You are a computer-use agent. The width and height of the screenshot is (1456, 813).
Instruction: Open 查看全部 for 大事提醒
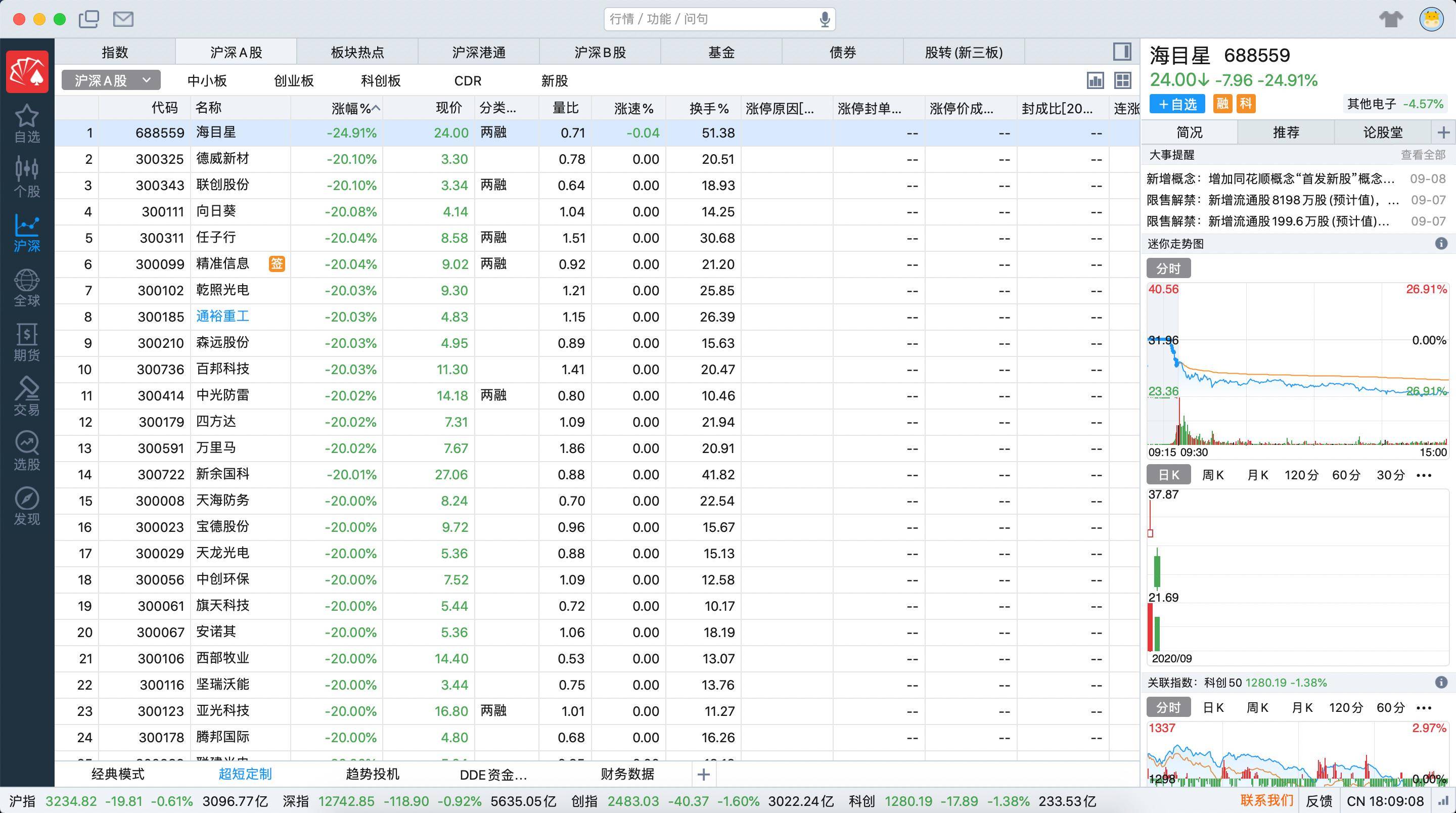[x=1423, y=155]
